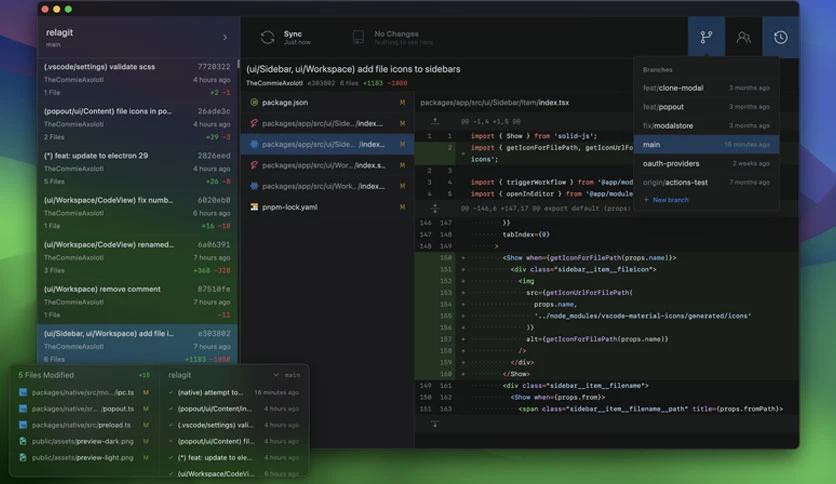The height and width of the screenshot is (484, 836).
Task: Expand diff lines above the first hunk
Action: click(x=435, y=122)
